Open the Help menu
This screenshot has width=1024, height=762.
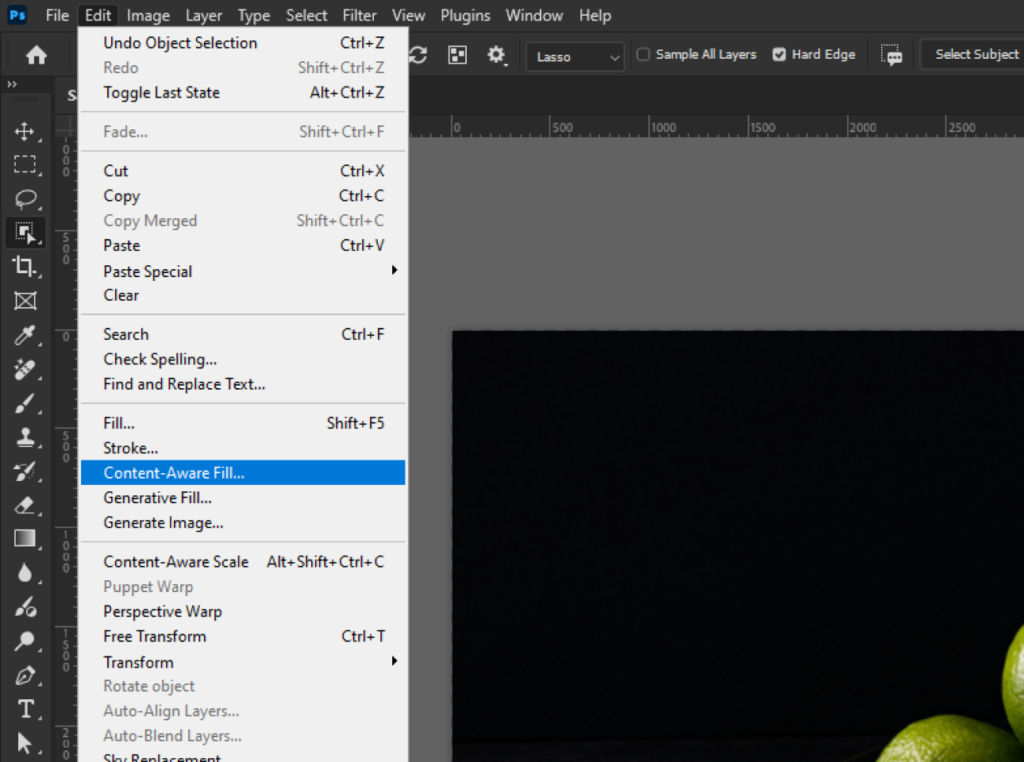pos(595,15)
